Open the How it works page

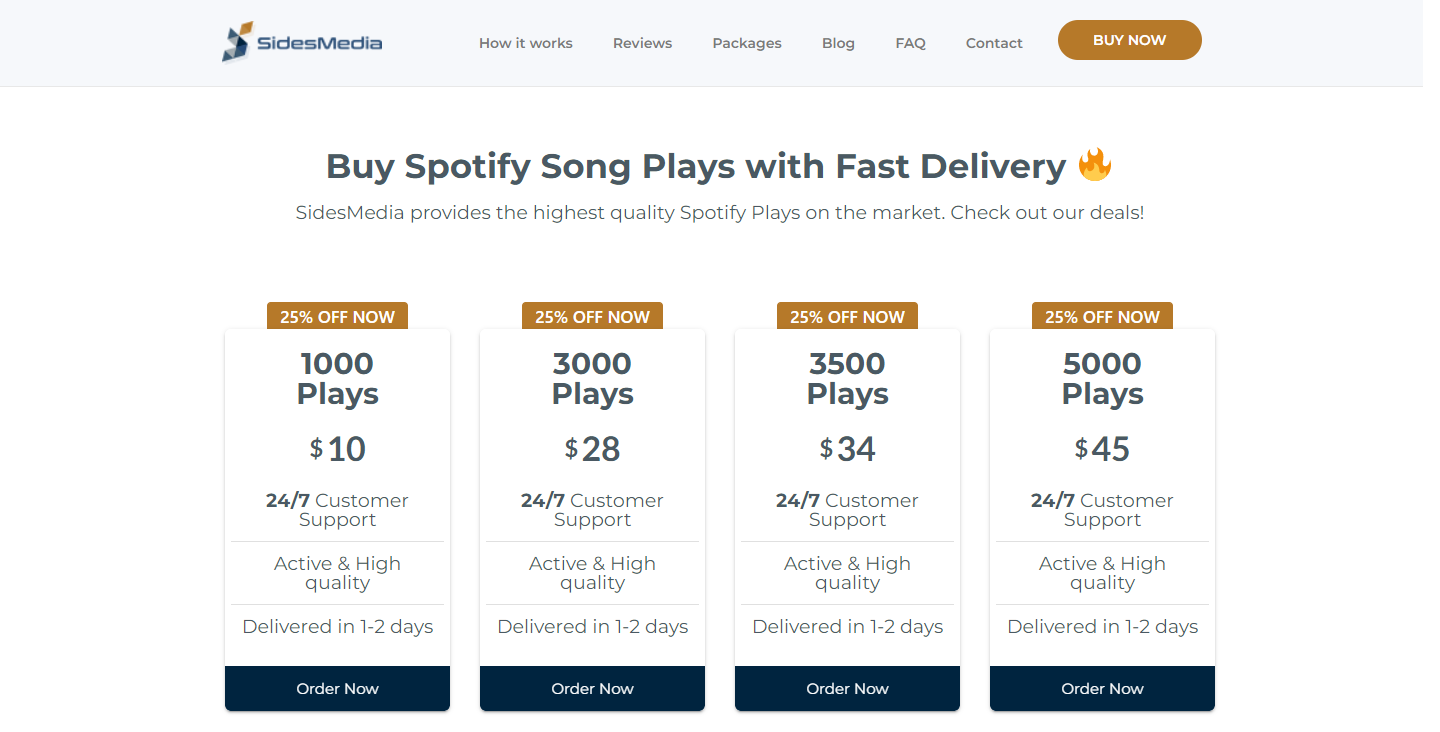tap(525, 43)
